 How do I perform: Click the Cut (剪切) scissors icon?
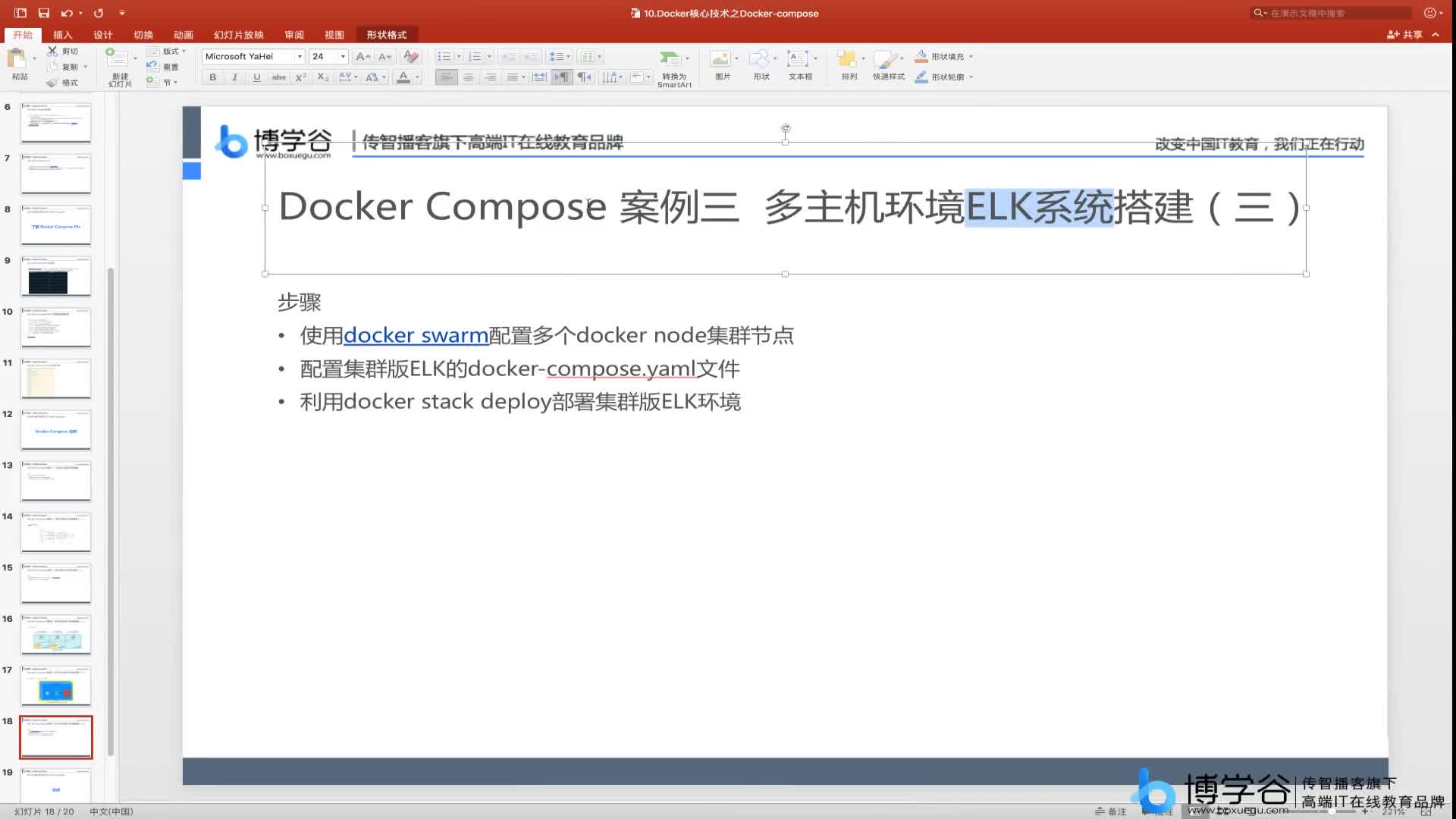pyautogui.click(x=52, y=51)
